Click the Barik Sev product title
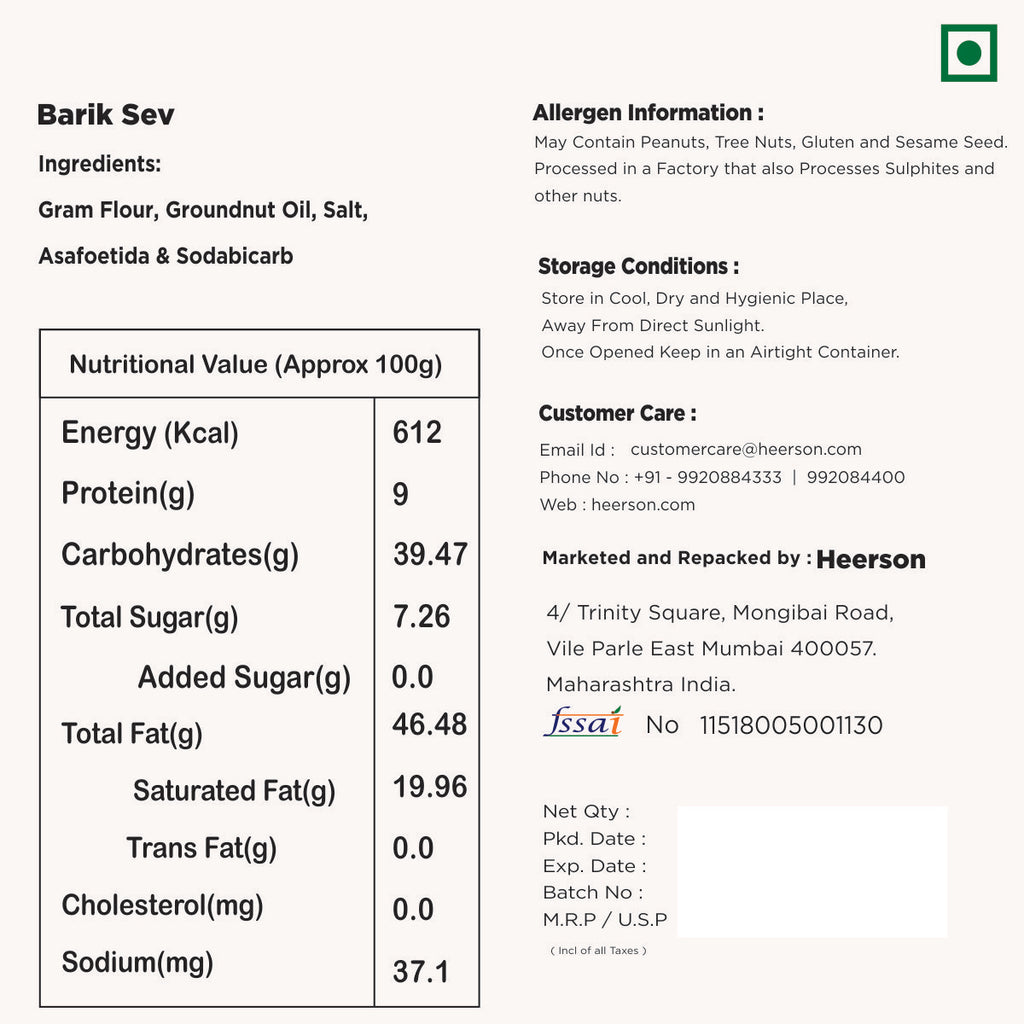 [x=106, y=115]
